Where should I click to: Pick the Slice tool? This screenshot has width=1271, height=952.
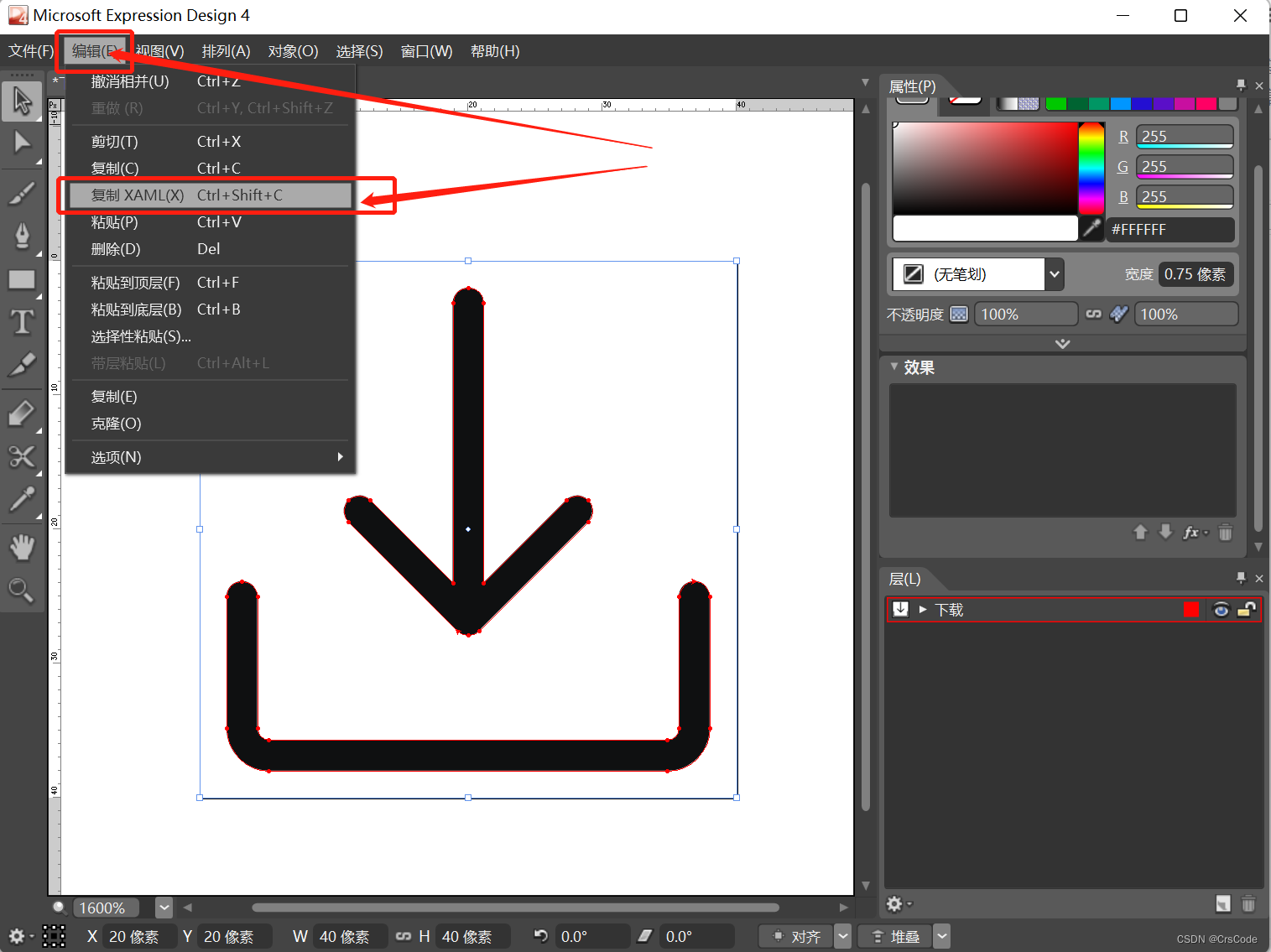pyautogui.click(x=22, y=365)
